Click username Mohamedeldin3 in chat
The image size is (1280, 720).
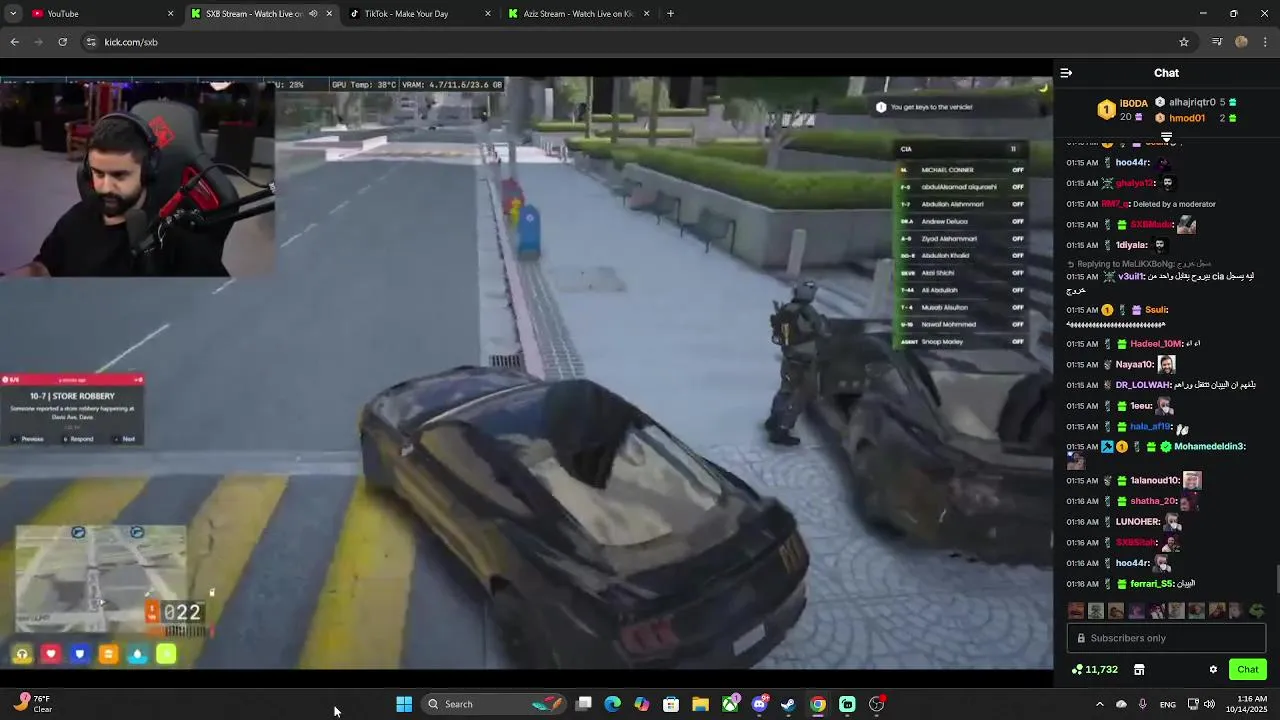coord(1209,447)
